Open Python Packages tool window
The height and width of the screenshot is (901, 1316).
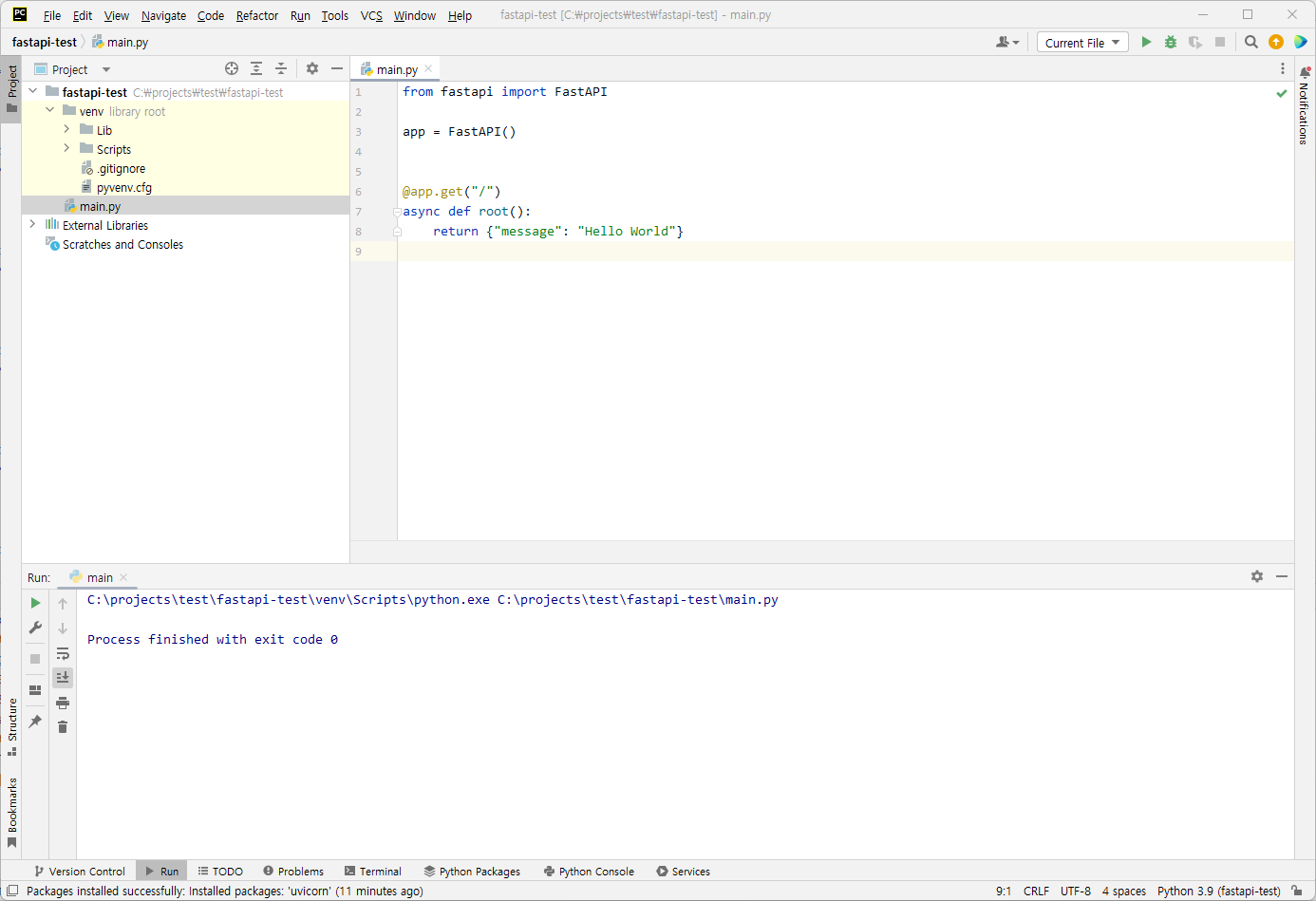tap(472, 871)
